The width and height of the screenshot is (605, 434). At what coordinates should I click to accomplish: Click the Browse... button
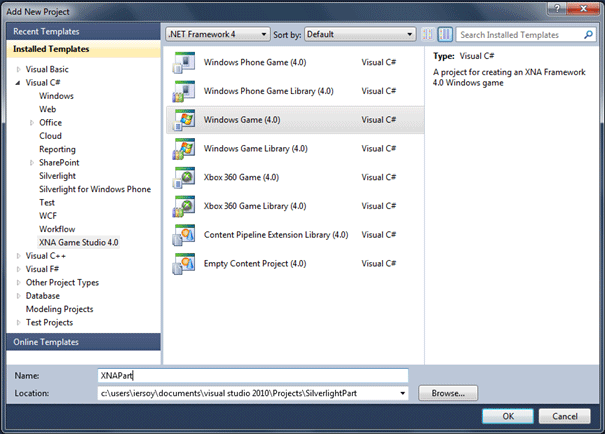[x=448, y=393]
